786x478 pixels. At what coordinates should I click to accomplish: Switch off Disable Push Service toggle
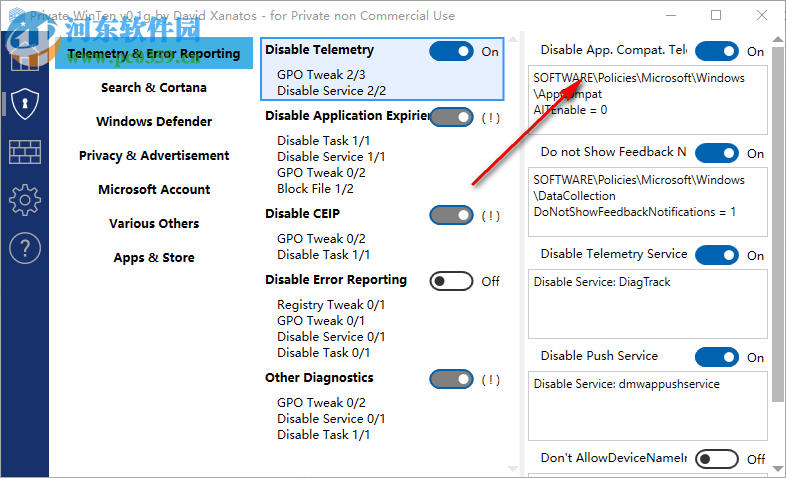[717, 357]
